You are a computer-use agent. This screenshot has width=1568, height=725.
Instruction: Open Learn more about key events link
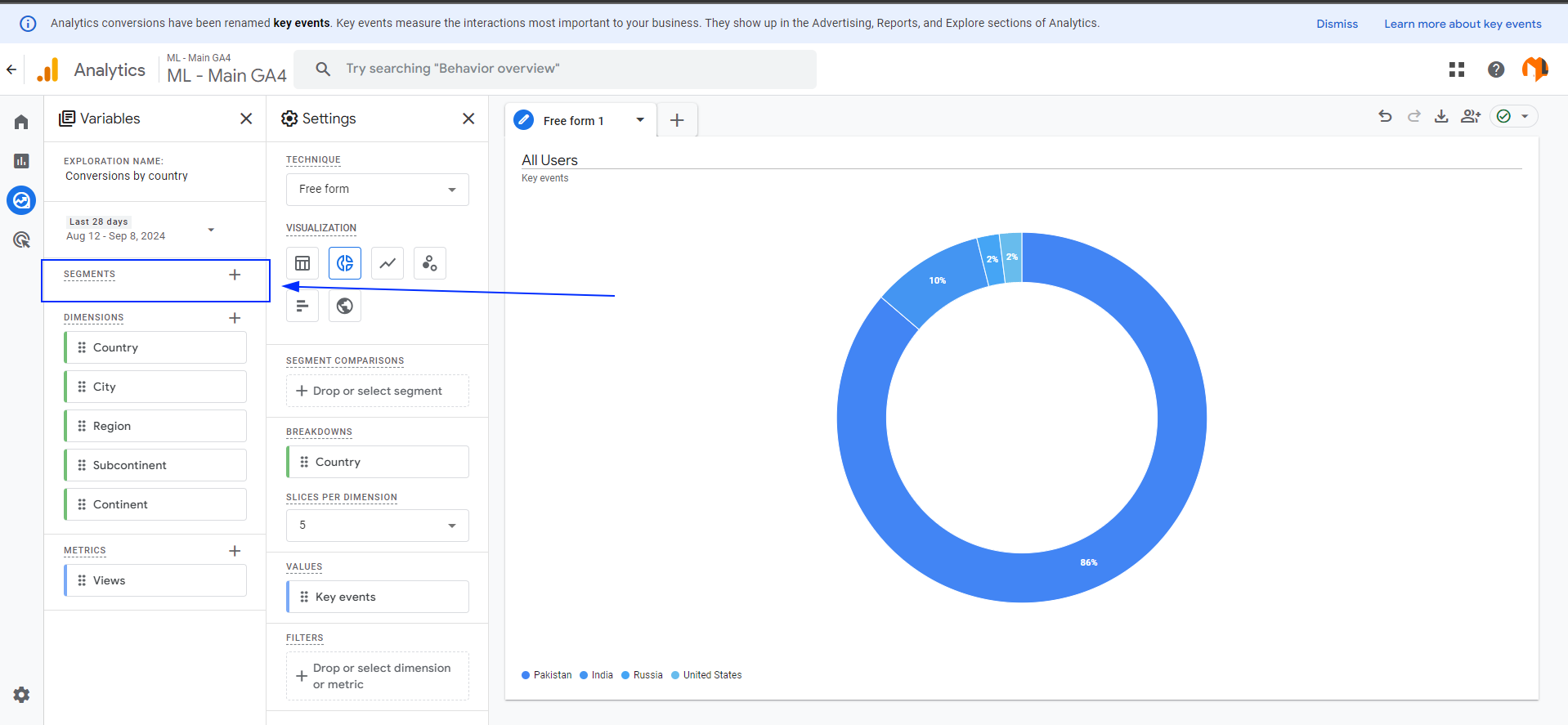[x=1463, y=24]
